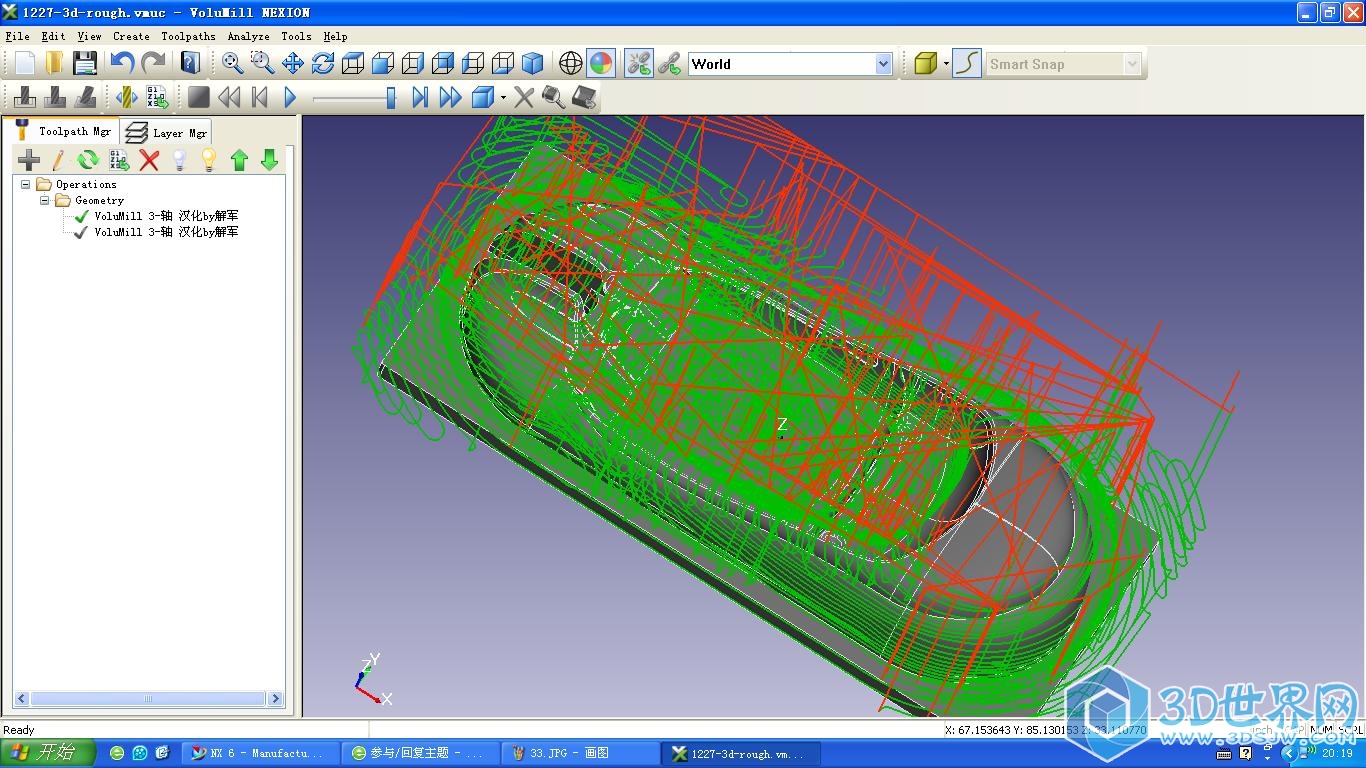Collapse the Operations tree node

26,184
